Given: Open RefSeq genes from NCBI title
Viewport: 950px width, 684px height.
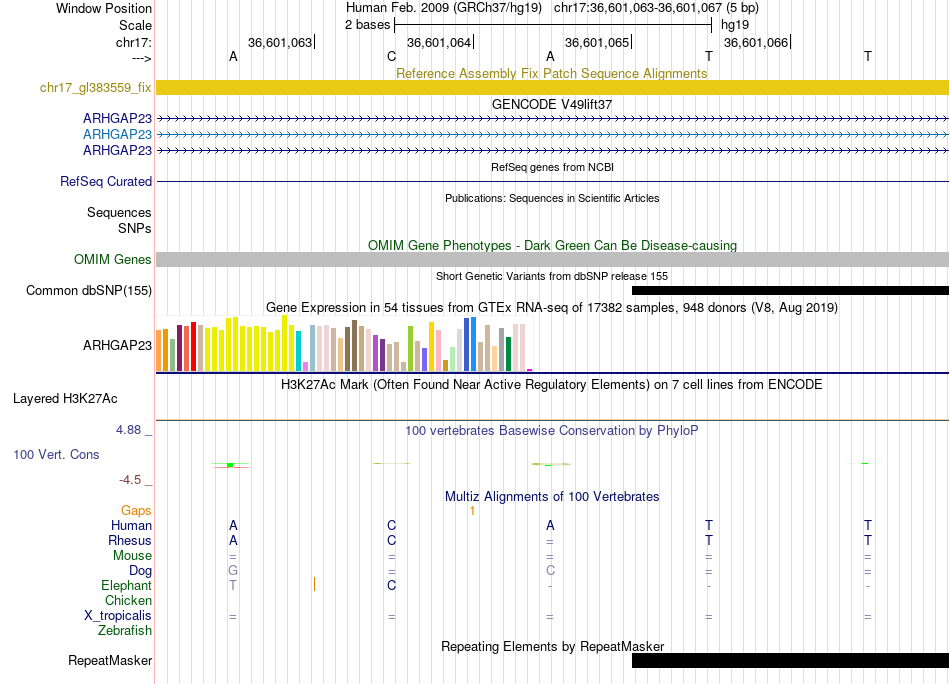Looking at the screenshot, I should pyautogui.click(x=552, y=167).
